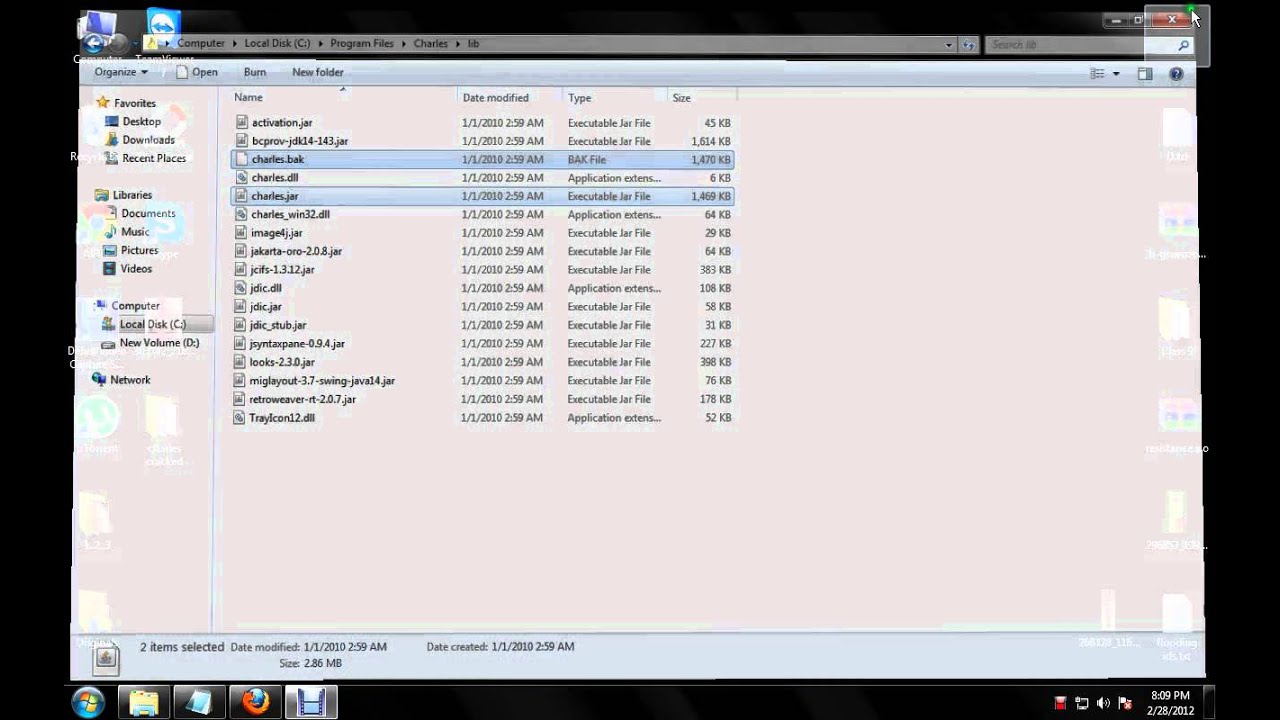This screenshot has width=1280, height=720.
Task: Open the Help question mark button
Action: [x=1176, y=73]
